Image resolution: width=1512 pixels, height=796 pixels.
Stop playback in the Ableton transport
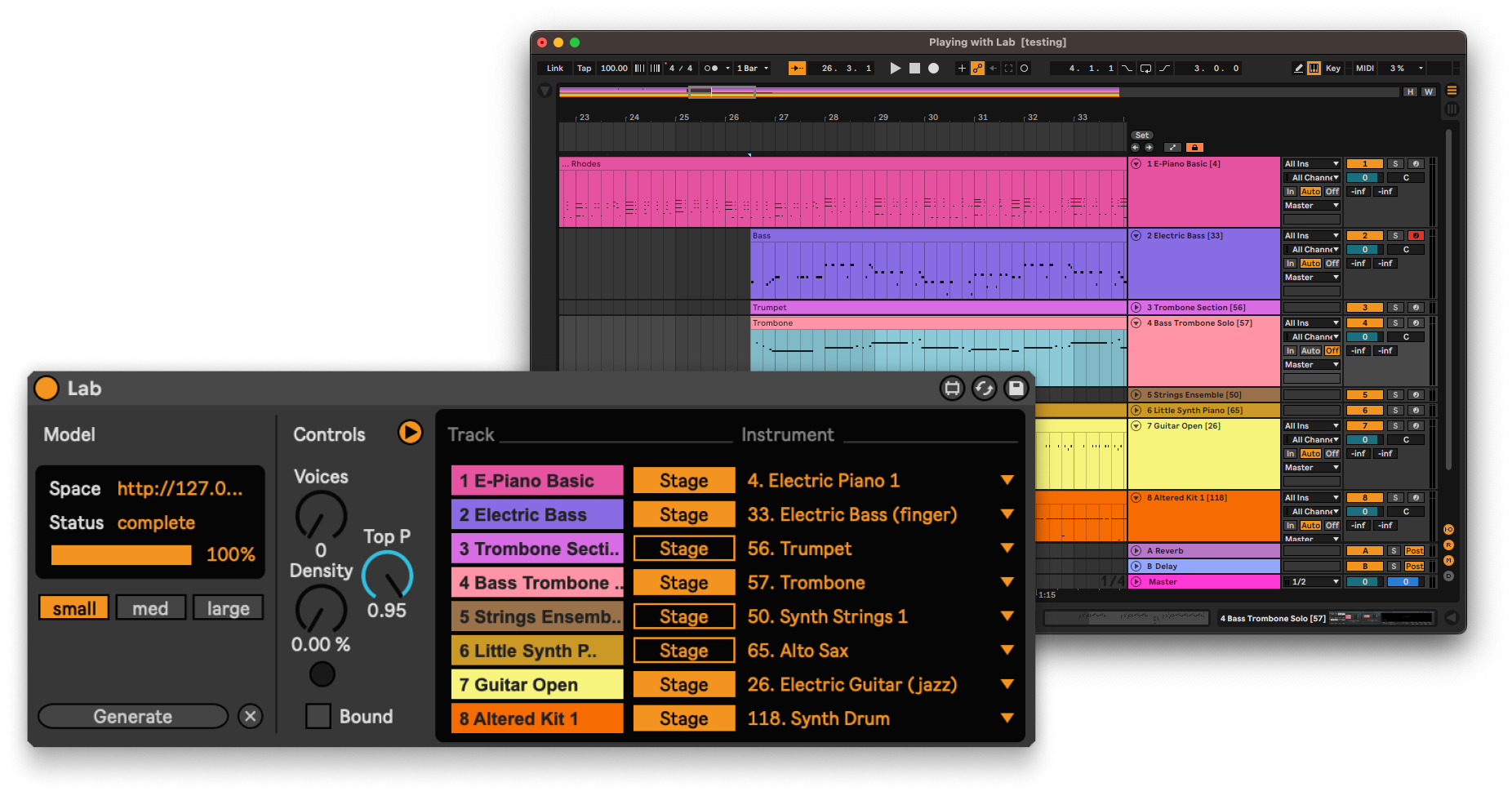[x=914, y=69]
